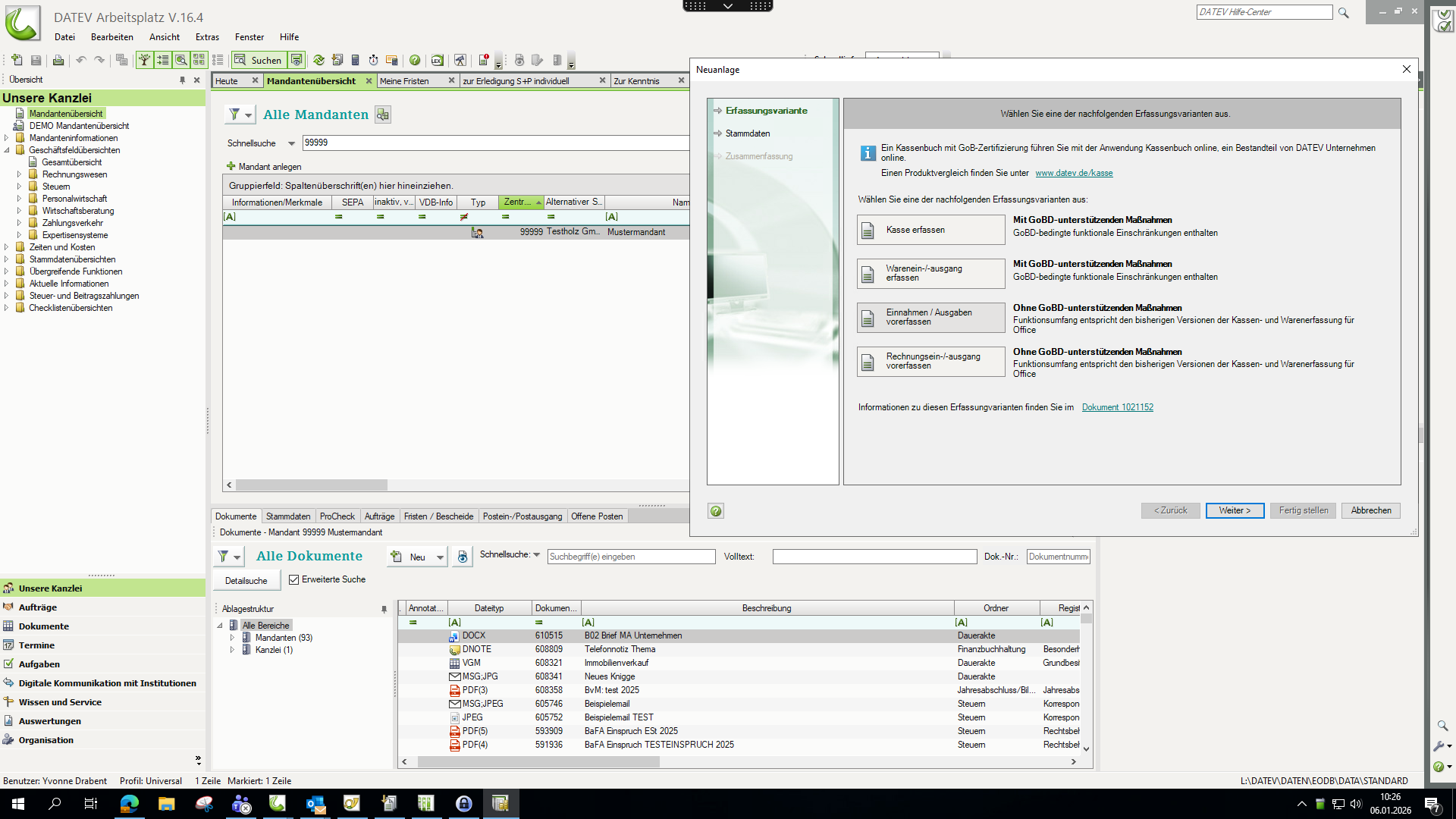The width and height of the screenshot is (1456, 819).
Task: Click the Volltext search input field
Action: click(x=874, y=557)
